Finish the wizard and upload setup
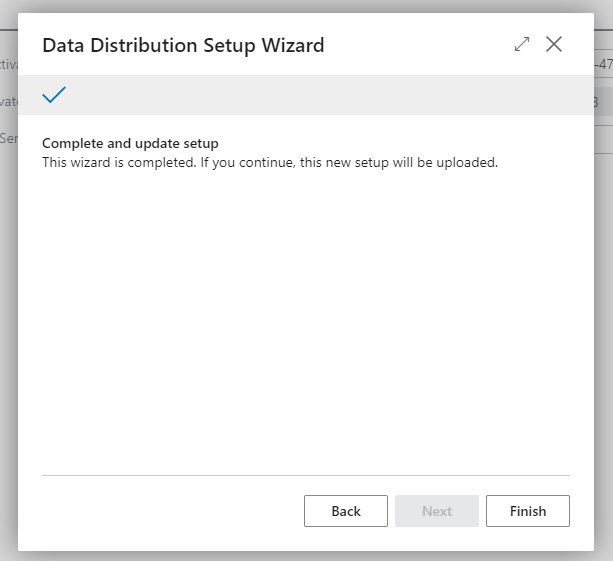Viewport: 613px width, 561px height. pos(527,511)
